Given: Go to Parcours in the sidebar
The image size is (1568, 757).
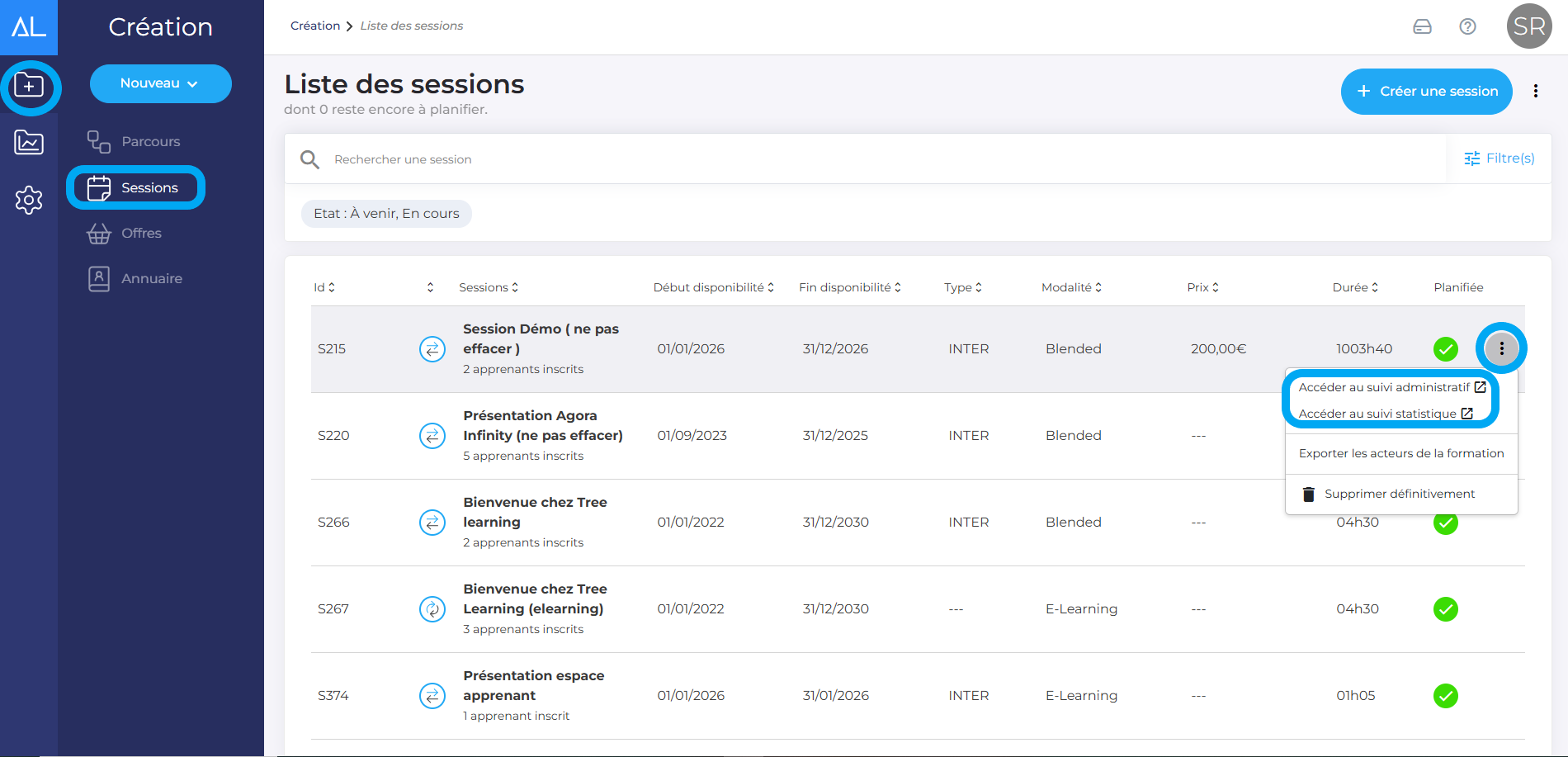Looking at the screenshot, I should pyautogui.click(x=150, y=142).
